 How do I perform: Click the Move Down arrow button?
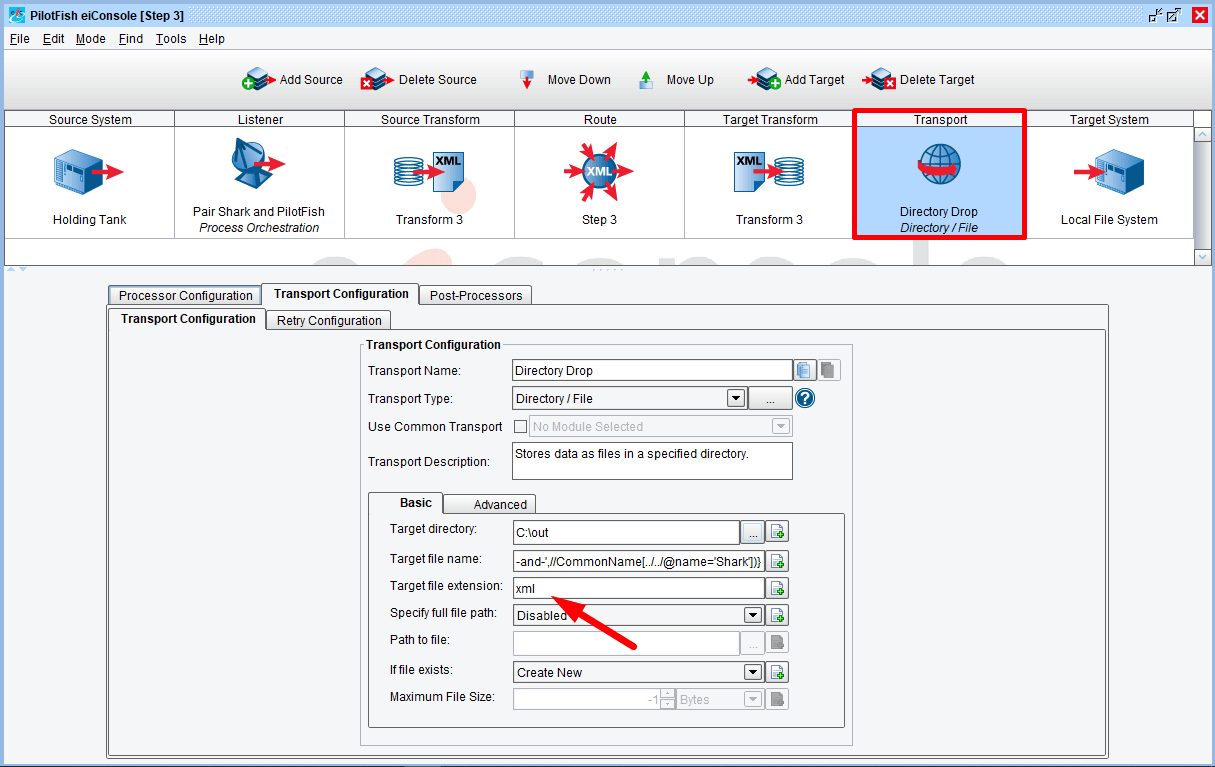point(565,80)
